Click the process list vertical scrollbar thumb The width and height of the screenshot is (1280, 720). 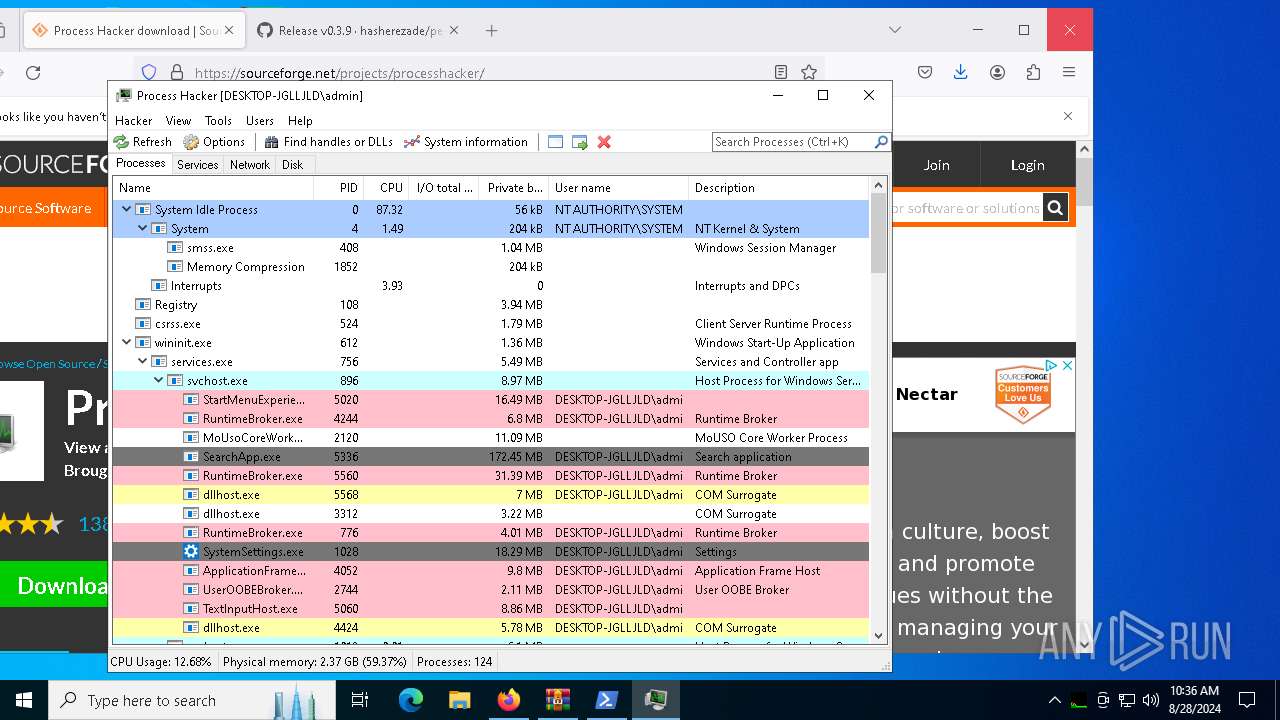coord(878,233)
